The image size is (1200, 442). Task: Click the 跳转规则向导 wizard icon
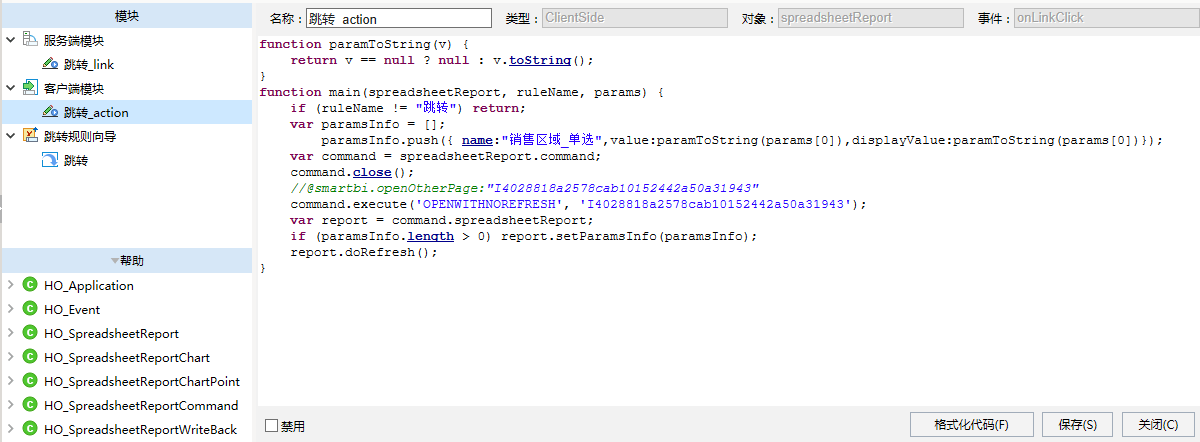tap(29, 136)
